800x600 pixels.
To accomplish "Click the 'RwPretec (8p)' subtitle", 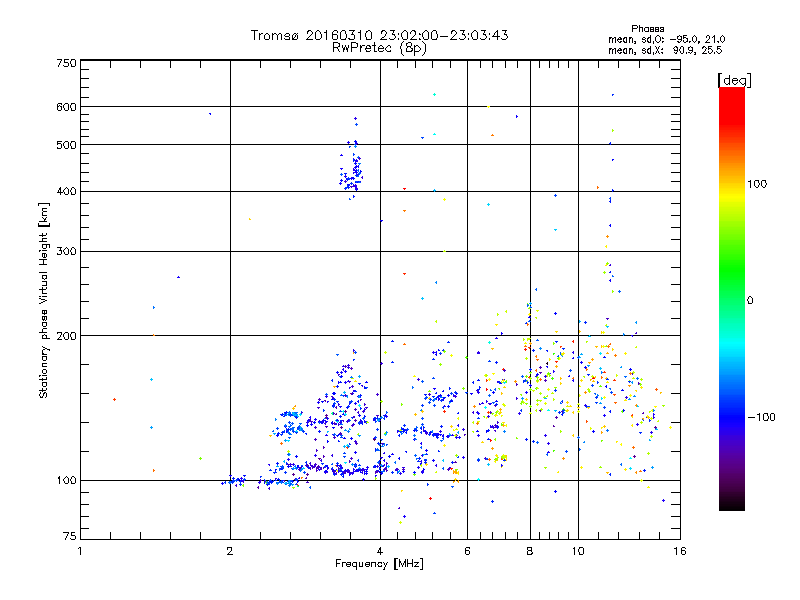I will click(379, 48).
